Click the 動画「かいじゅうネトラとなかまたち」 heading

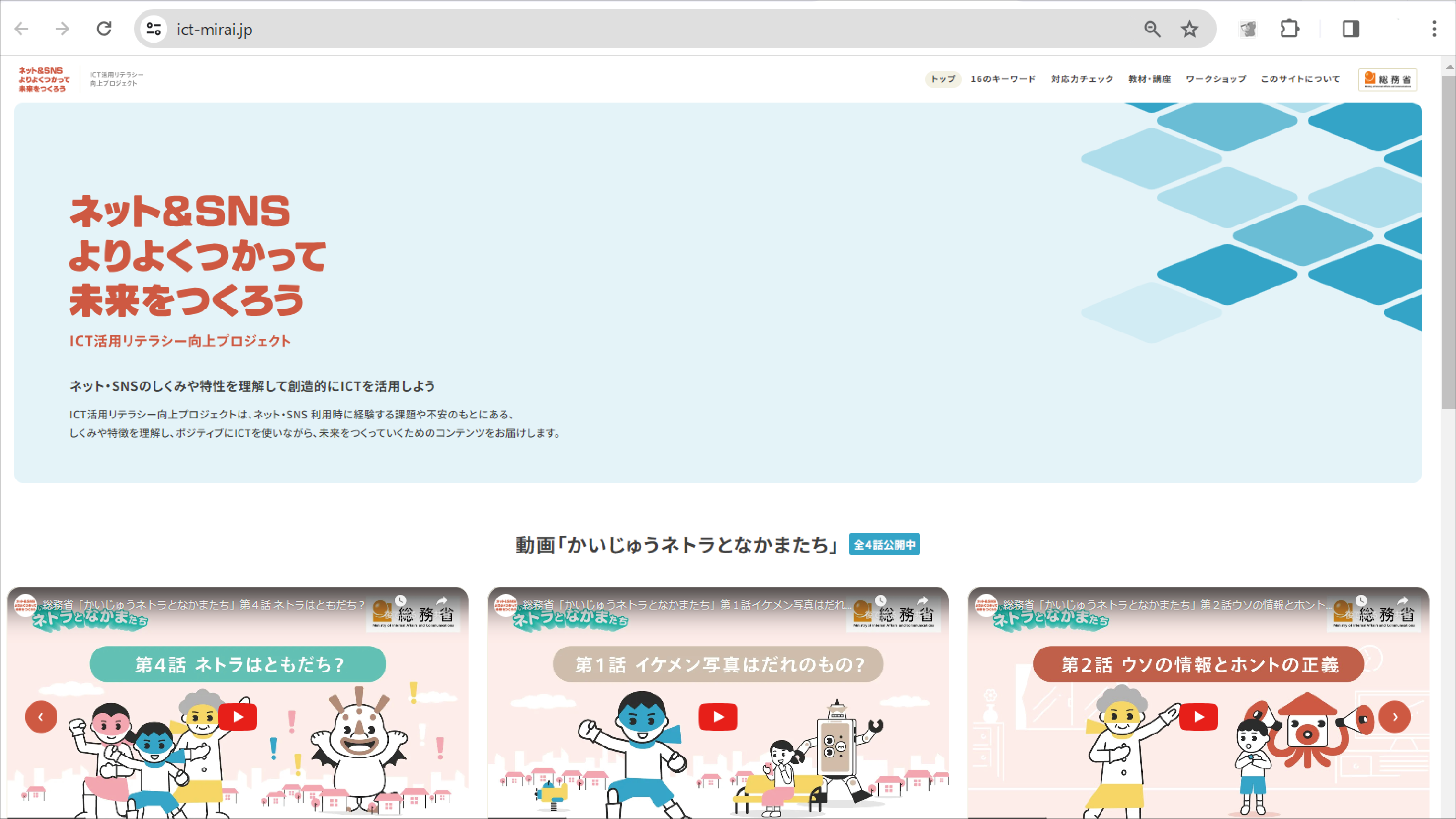point(677,545)
